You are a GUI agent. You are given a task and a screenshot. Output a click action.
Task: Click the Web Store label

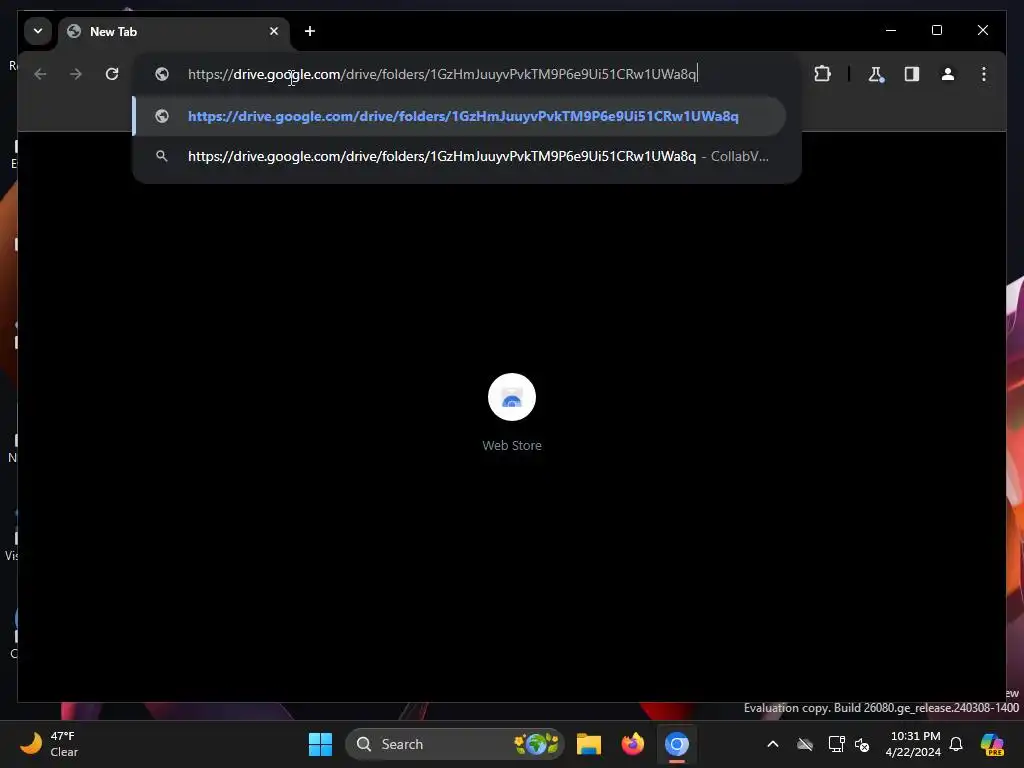click(x=512, y=445)
